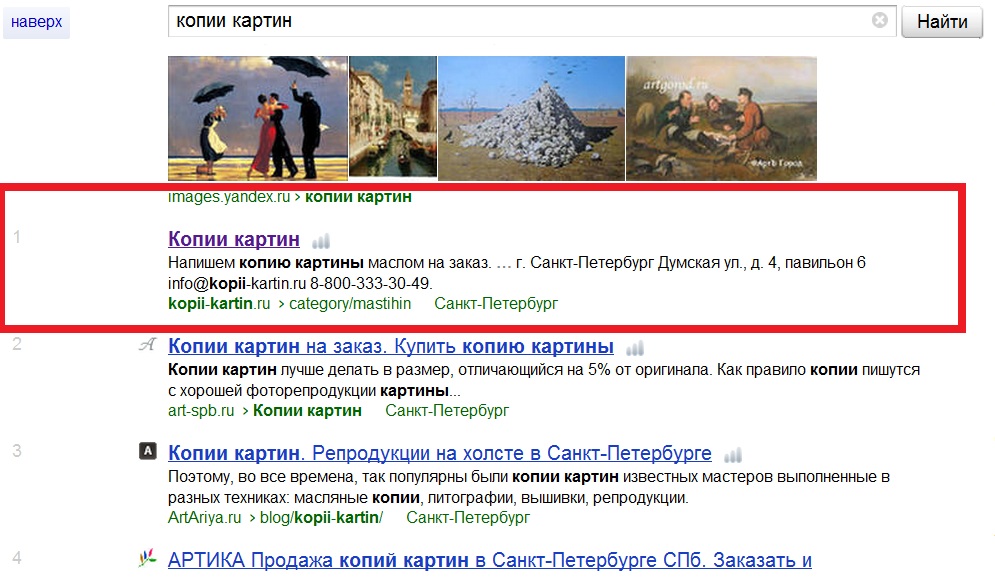Click Копии картин breadcrumb under art-spb.ru
The width and height of the screenshot is (995, 577).
307,411
